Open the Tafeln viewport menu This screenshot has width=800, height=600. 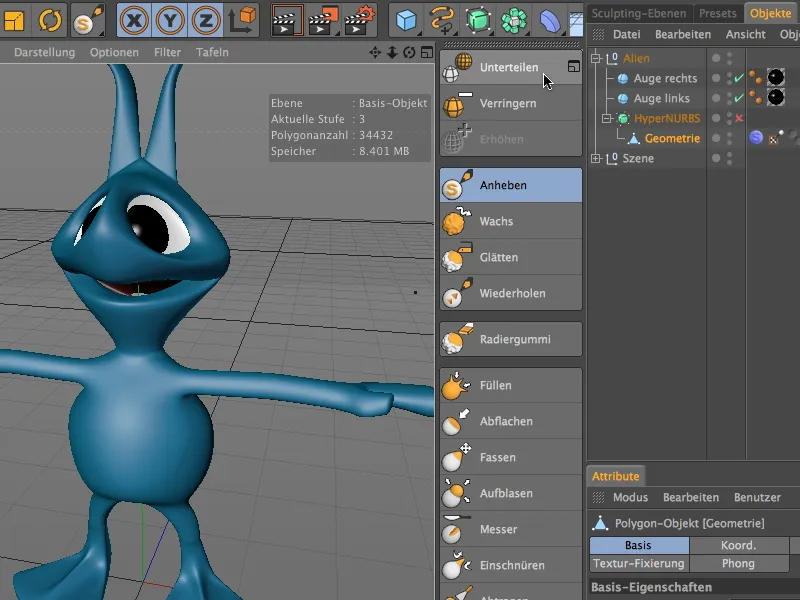(212, 53)
